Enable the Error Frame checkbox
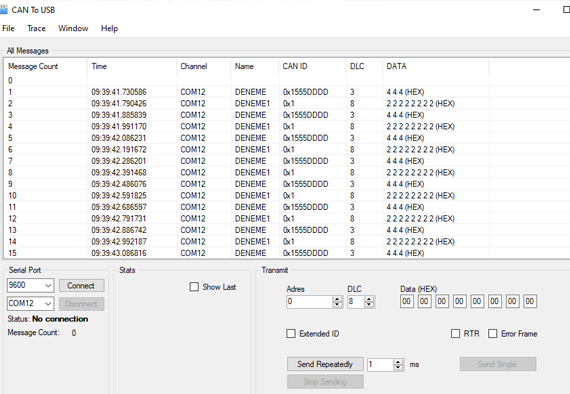 492,333
